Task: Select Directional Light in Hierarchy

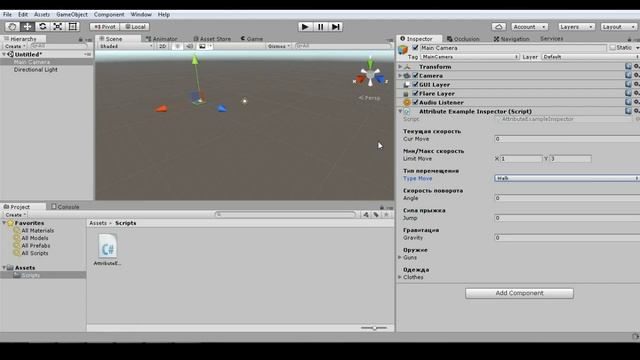Action: (36, 70)
